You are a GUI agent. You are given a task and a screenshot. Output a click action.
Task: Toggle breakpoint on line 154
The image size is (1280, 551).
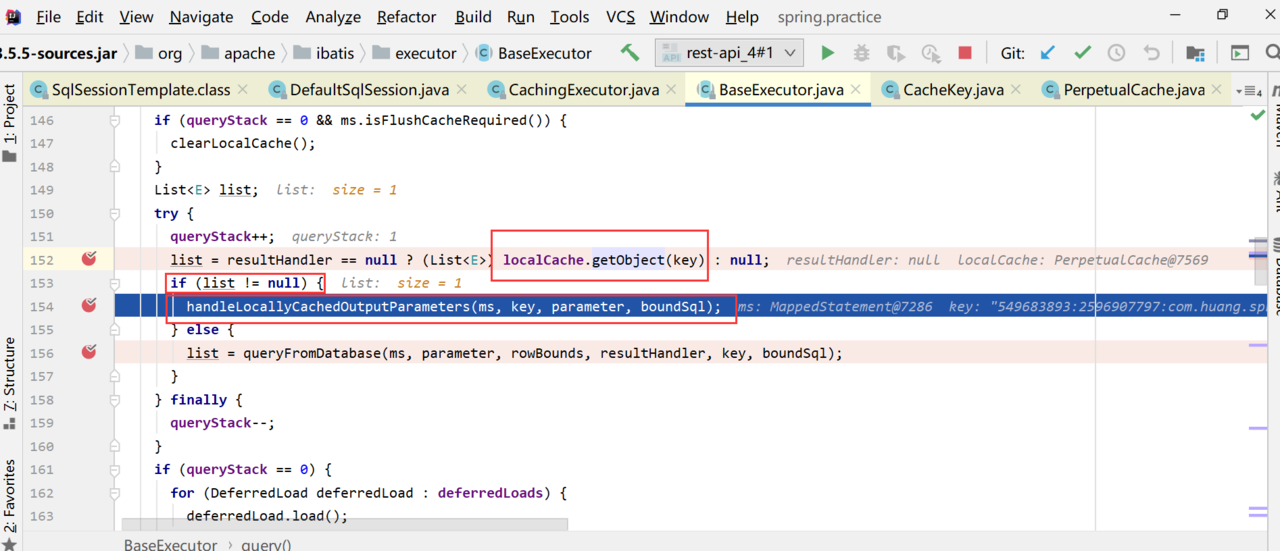click(89, 305)
